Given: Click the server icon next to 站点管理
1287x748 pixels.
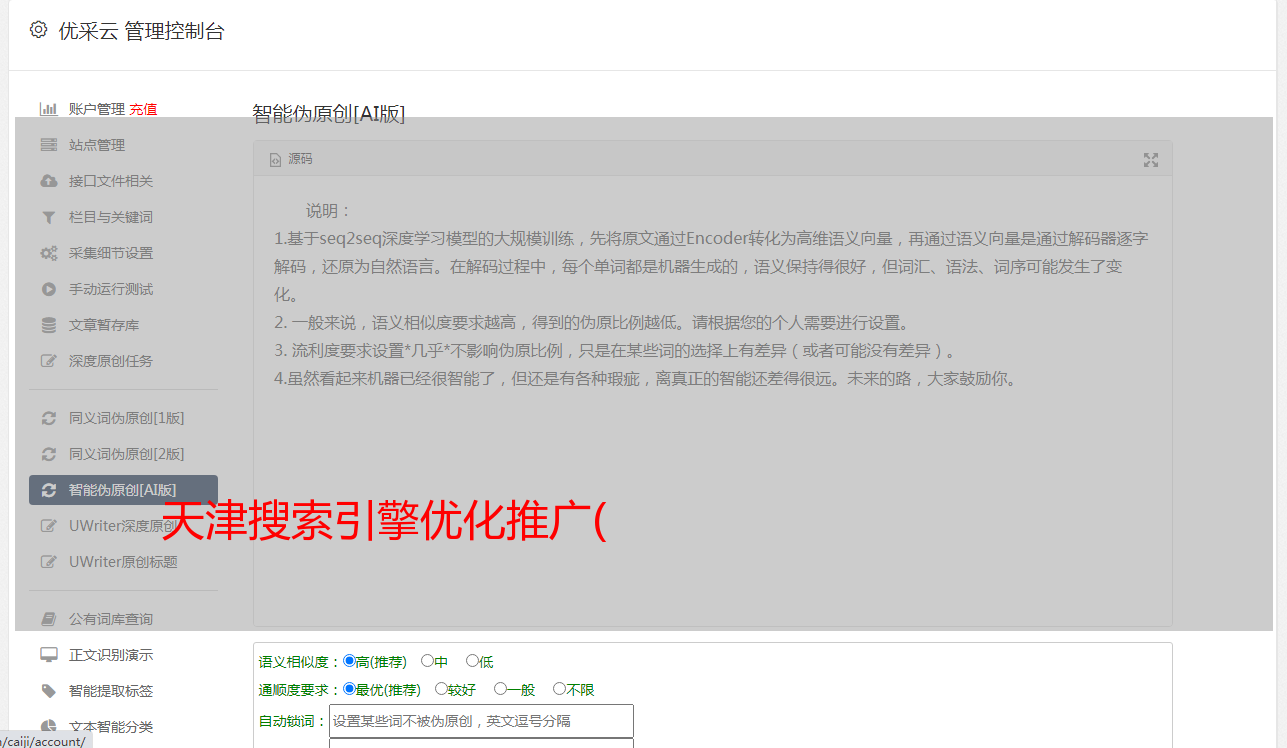Looking at the screenshot, I should [48, 145].
